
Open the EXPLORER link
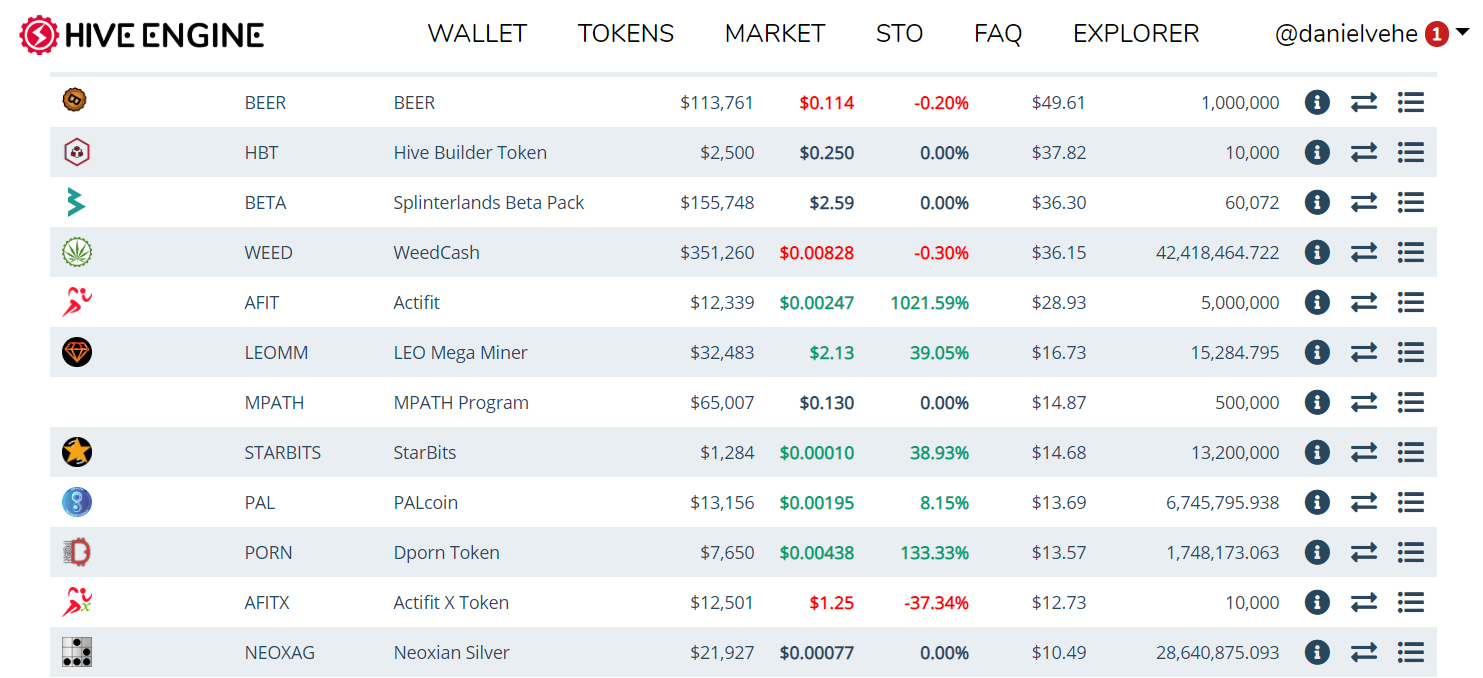[x=1136, y=34]
